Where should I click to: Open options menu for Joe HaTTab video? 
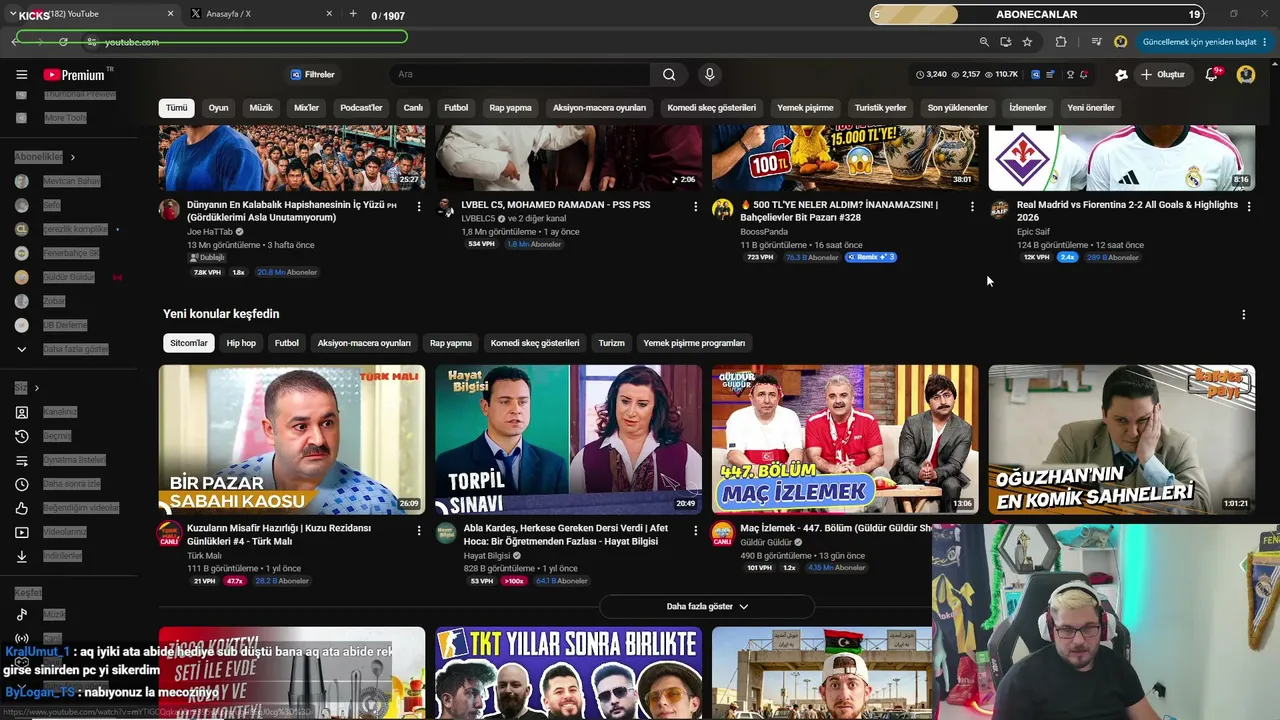pyautogui.click(x=419, y=206)
